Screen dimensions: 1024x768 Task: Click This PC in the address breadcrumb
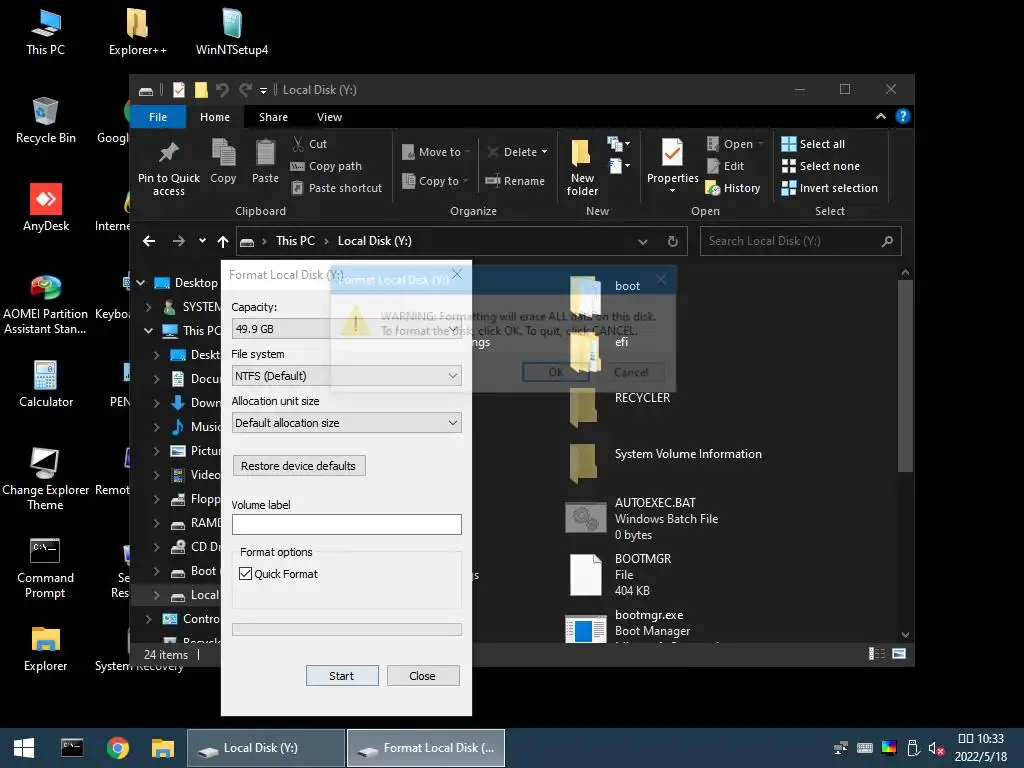tap(295, 241)
